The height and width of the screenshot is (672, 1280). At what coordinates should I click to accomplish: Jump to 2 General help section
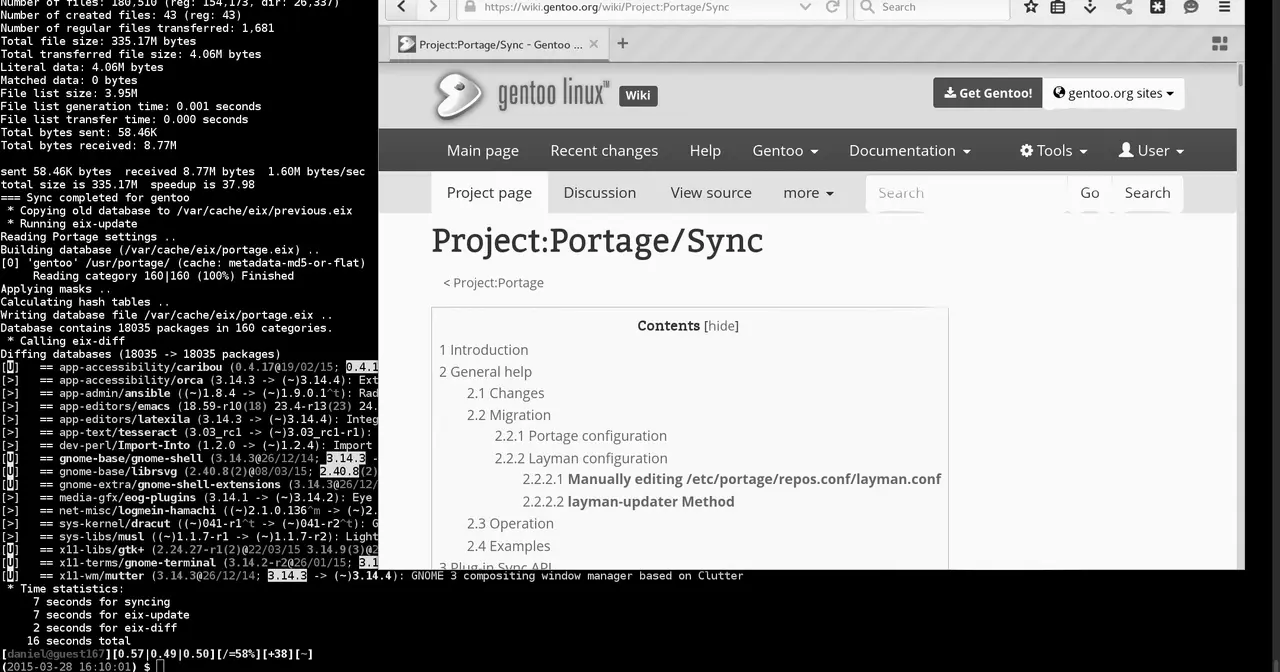tap(485, 372)
